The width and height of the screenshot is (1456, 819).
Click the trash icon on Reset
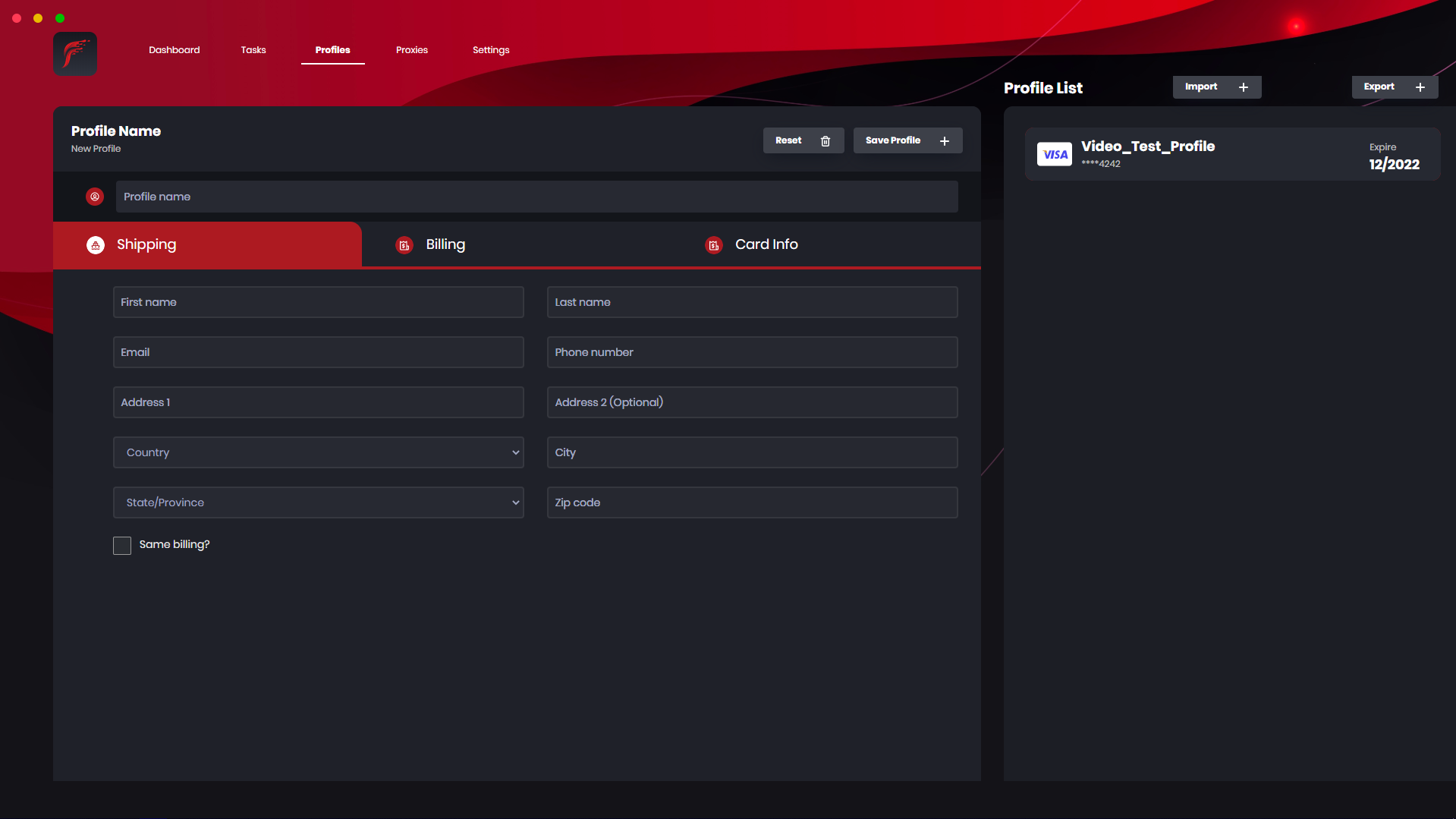click(x=825, y=141)
